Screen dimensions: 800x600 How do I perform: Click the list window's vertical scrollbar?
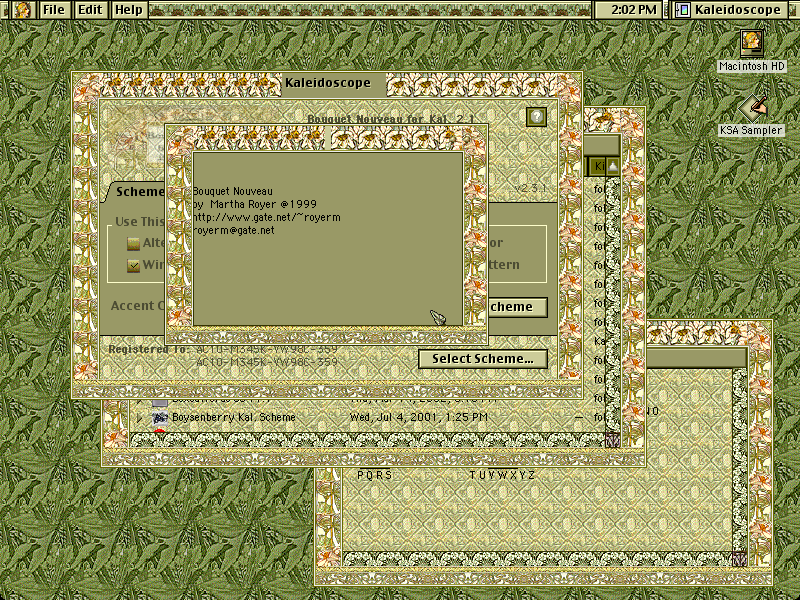[x=613, y=304]
